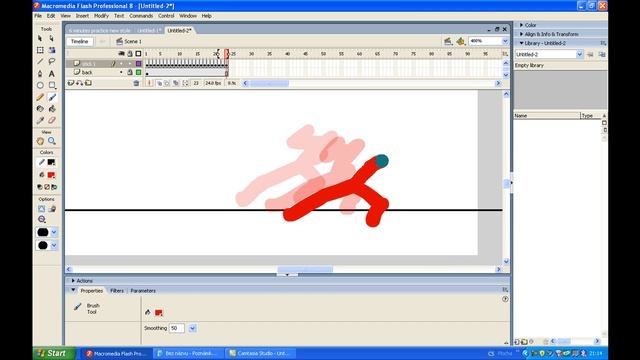The image size is (640, 360).
Task: Click the Edit Symbols icon
Action: [460, 41]
